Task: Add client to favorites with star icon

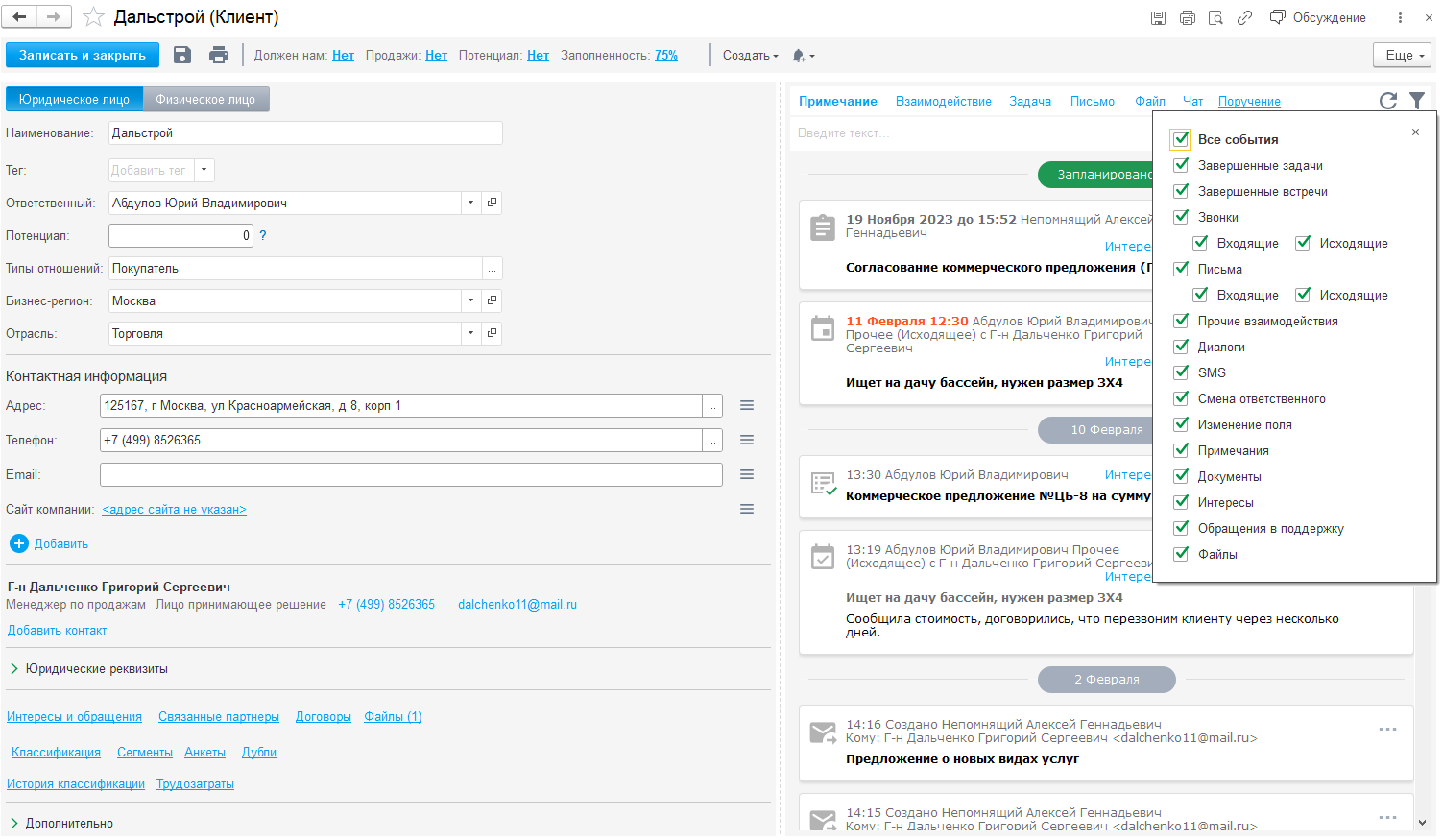Action: 93,17
